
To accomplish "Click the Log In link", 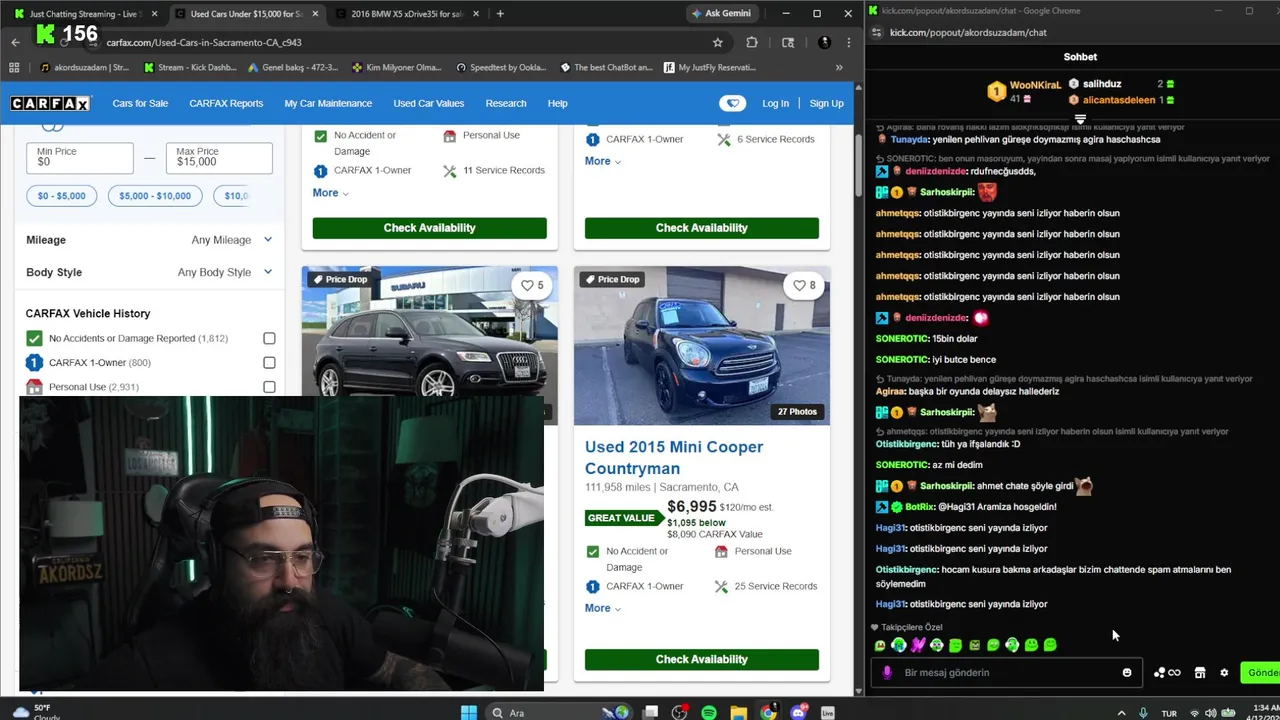I will tap(775, 103).
